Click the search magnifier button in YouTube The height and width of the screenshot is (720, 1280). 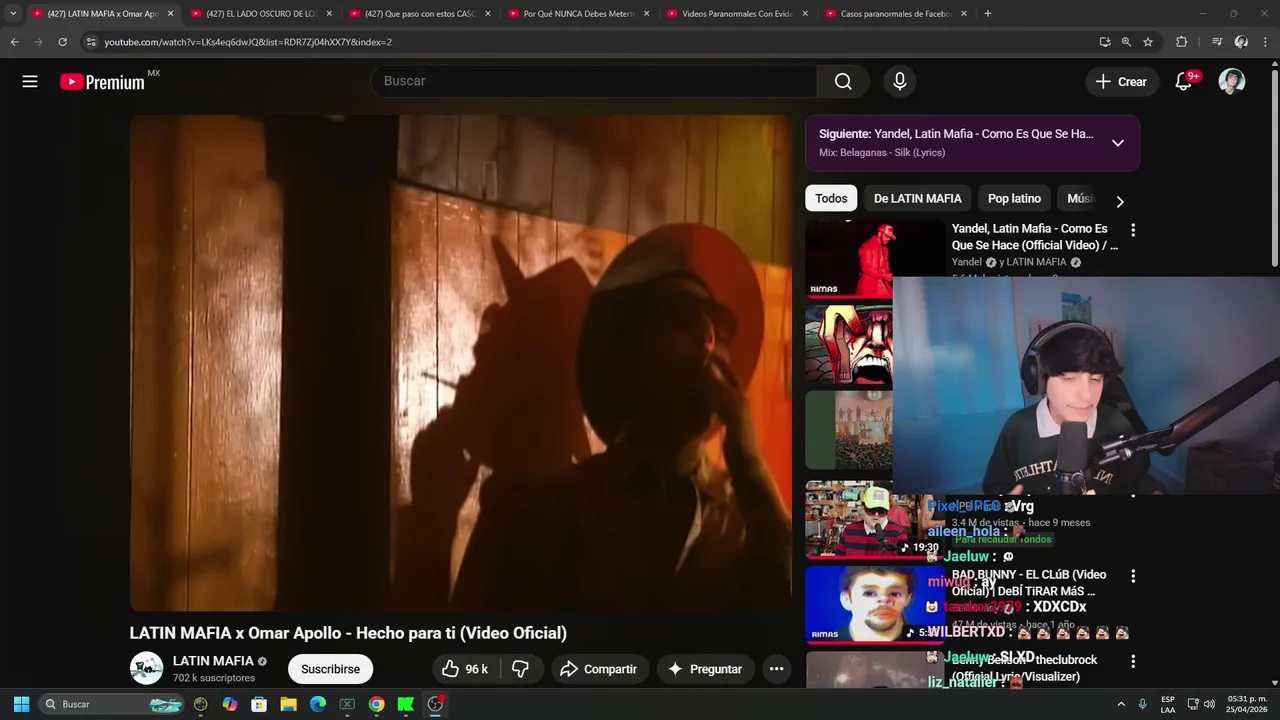coord(843,81)
